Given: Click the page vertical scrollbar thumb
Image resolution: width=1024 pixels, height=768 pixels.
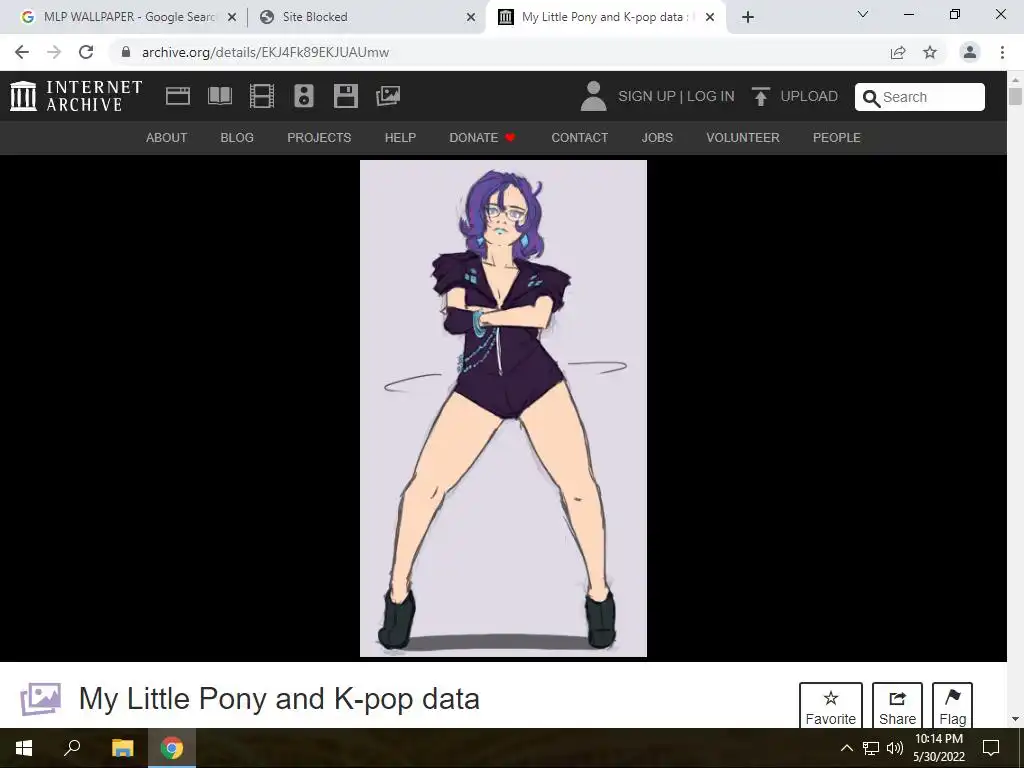Looking at the screenshot, I should pyautogui.click(x=1015, y=96).
